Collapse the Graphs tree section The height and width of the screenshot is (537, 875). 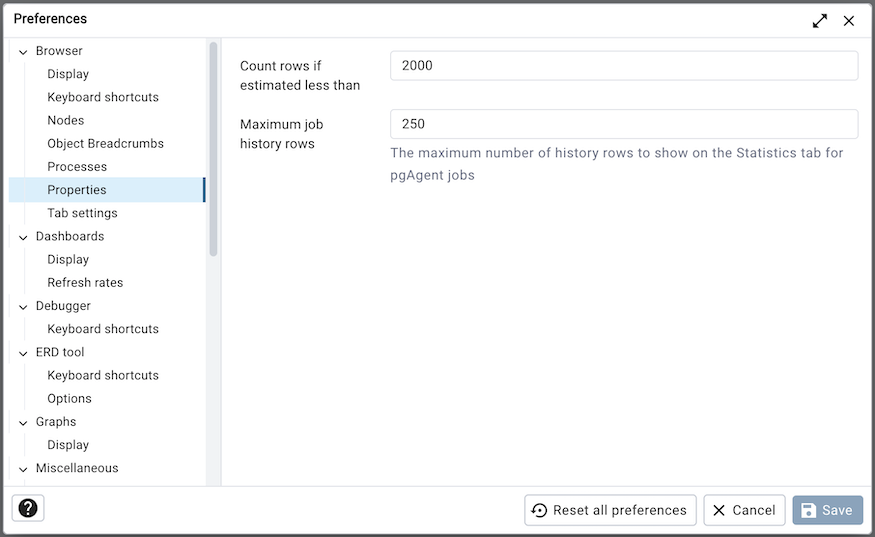click(x=23, y=423)
